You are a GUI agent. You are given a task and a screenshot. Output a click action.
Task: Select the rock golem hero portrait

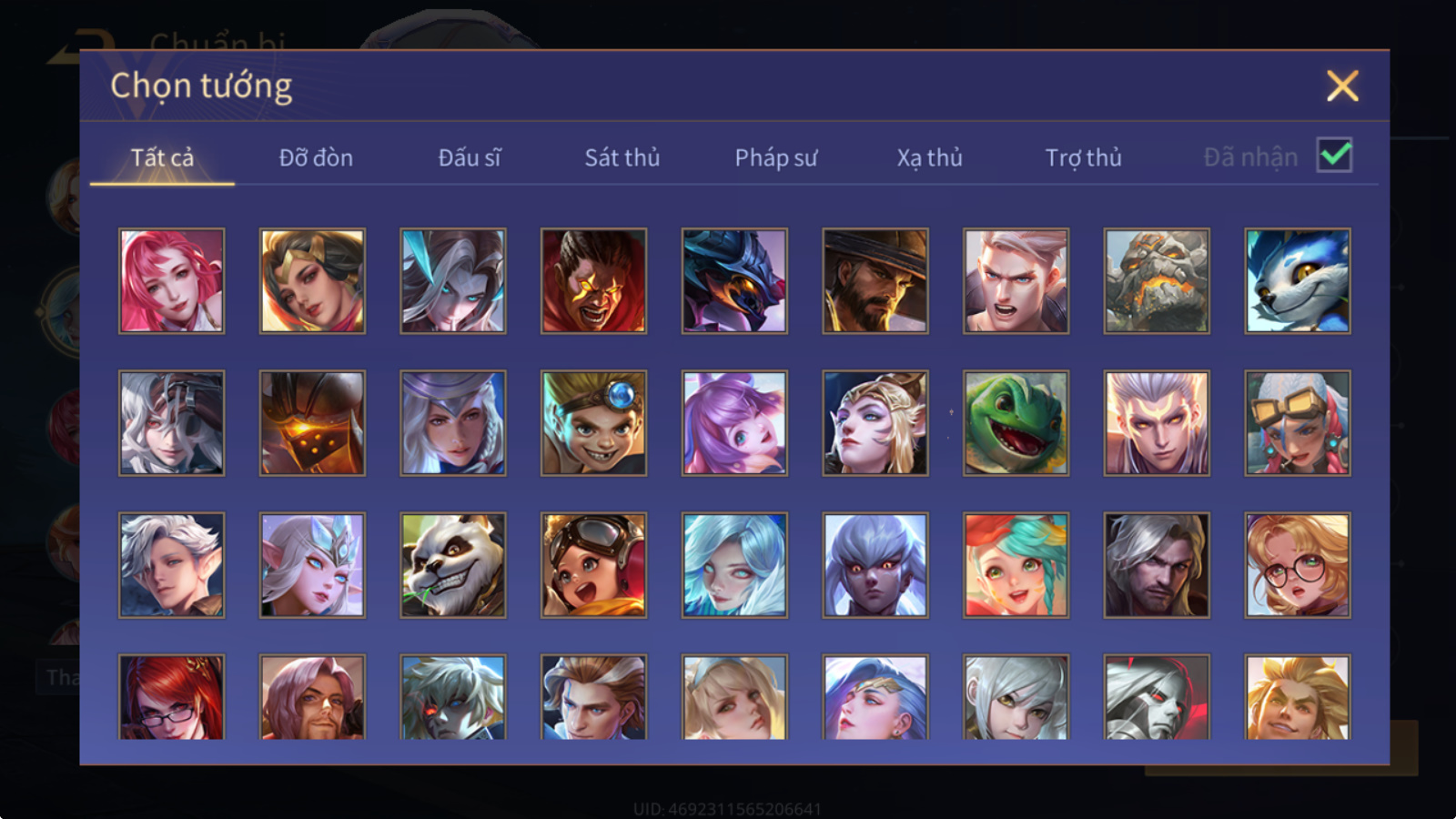tap(1157, 280)
